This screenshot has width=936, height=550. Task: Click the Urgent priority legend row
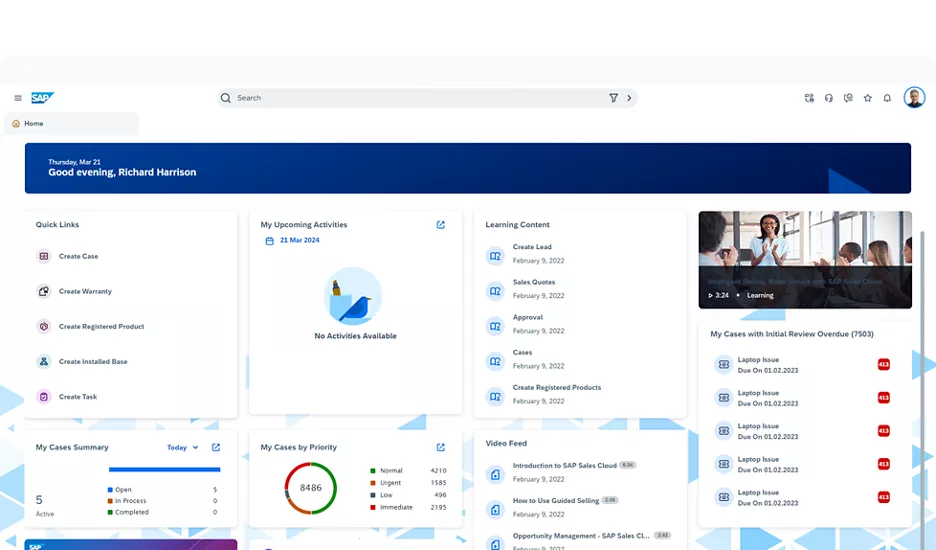point(408,483)
